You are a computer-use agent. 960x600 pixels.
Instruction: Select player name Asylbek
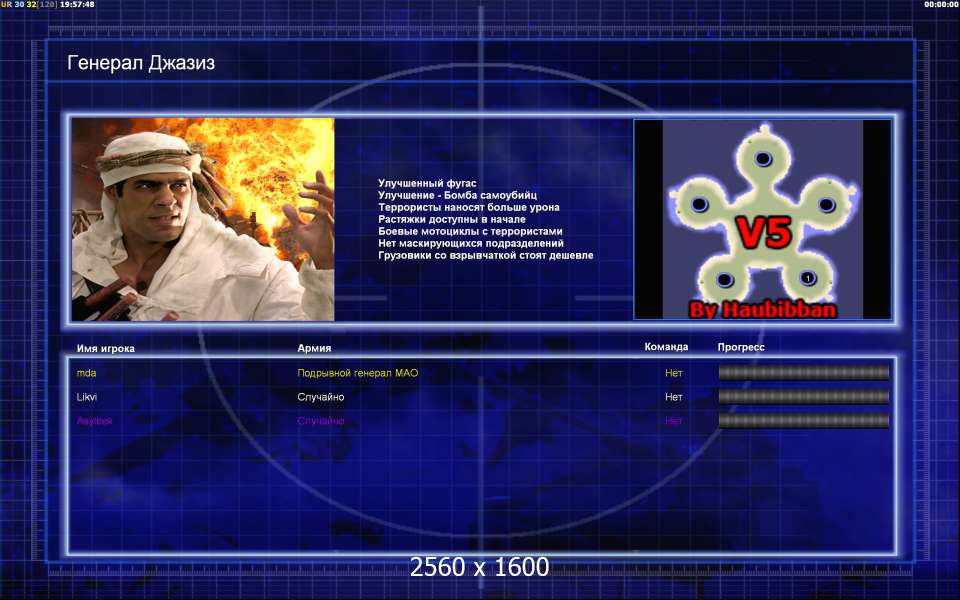coord(94,421)
